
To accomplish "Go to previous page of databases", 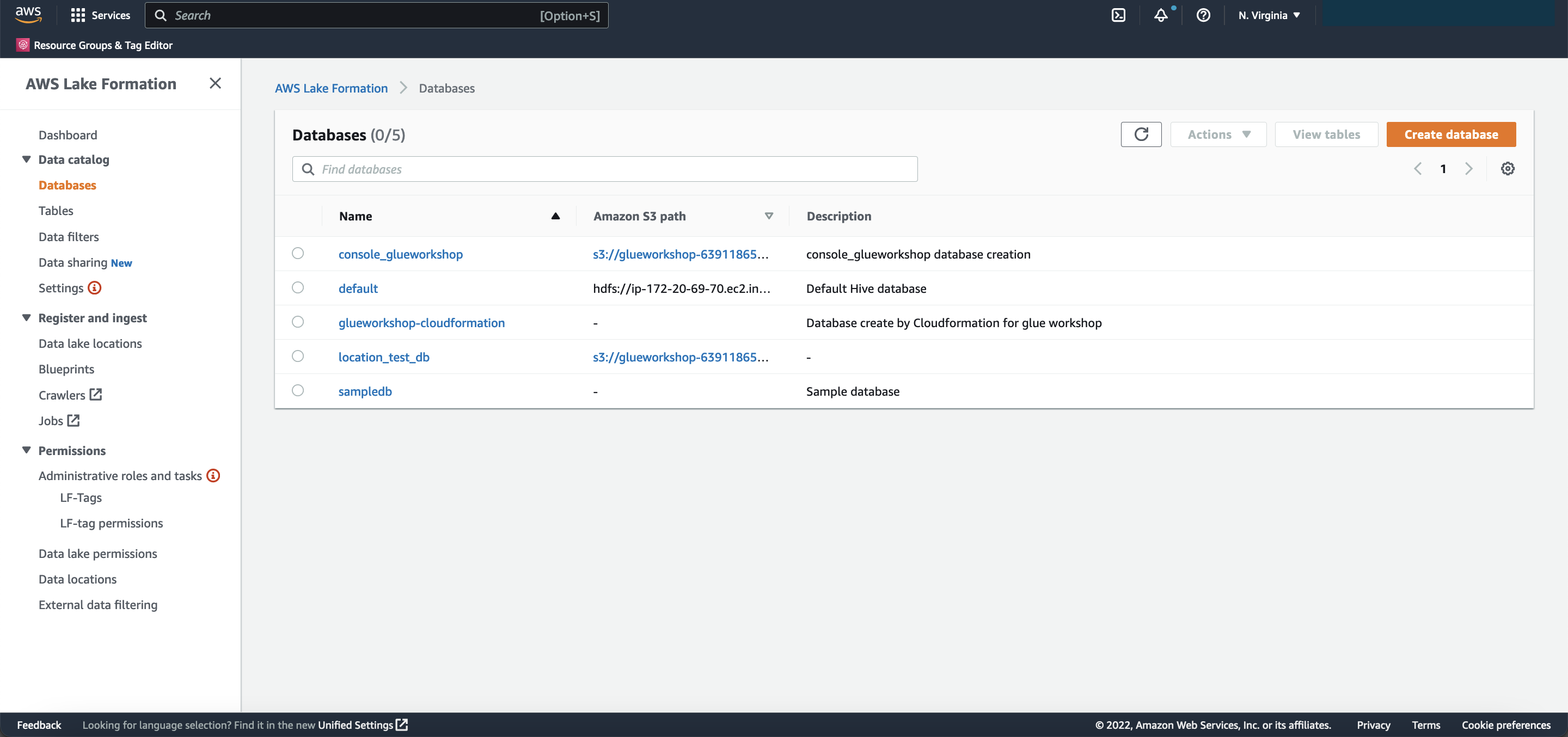I will [x=1418, y=169].
